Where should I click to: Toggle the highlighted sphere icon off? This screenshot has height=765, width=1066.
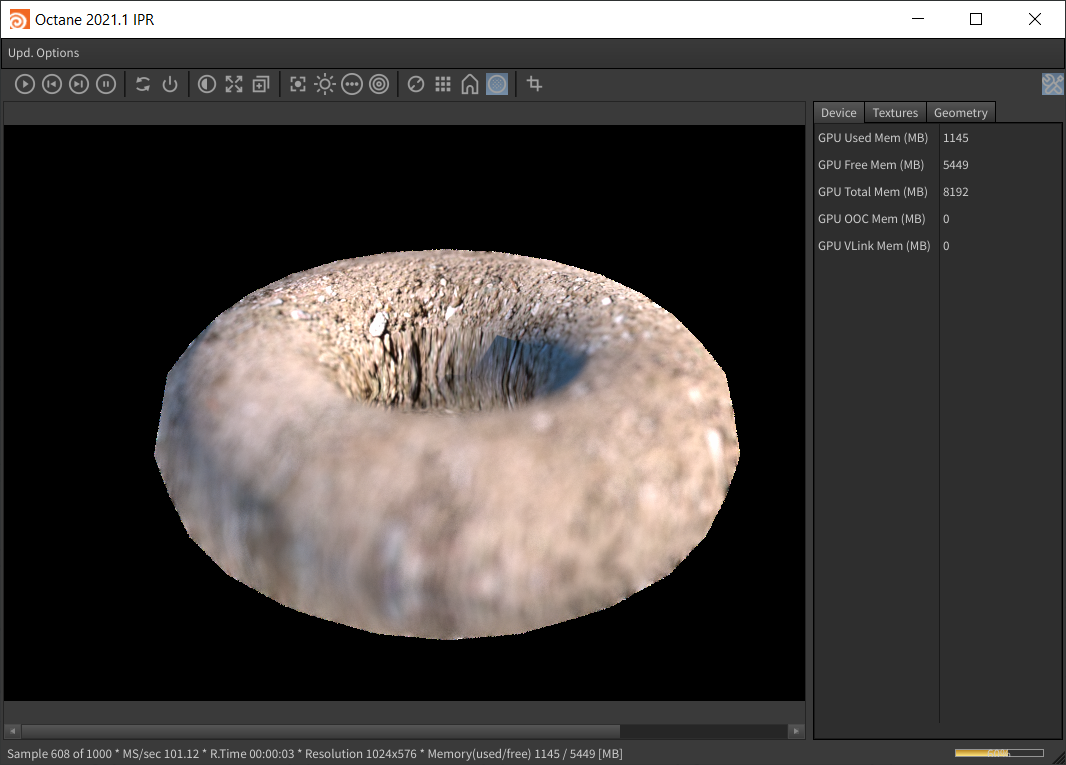tap(497, 85)
